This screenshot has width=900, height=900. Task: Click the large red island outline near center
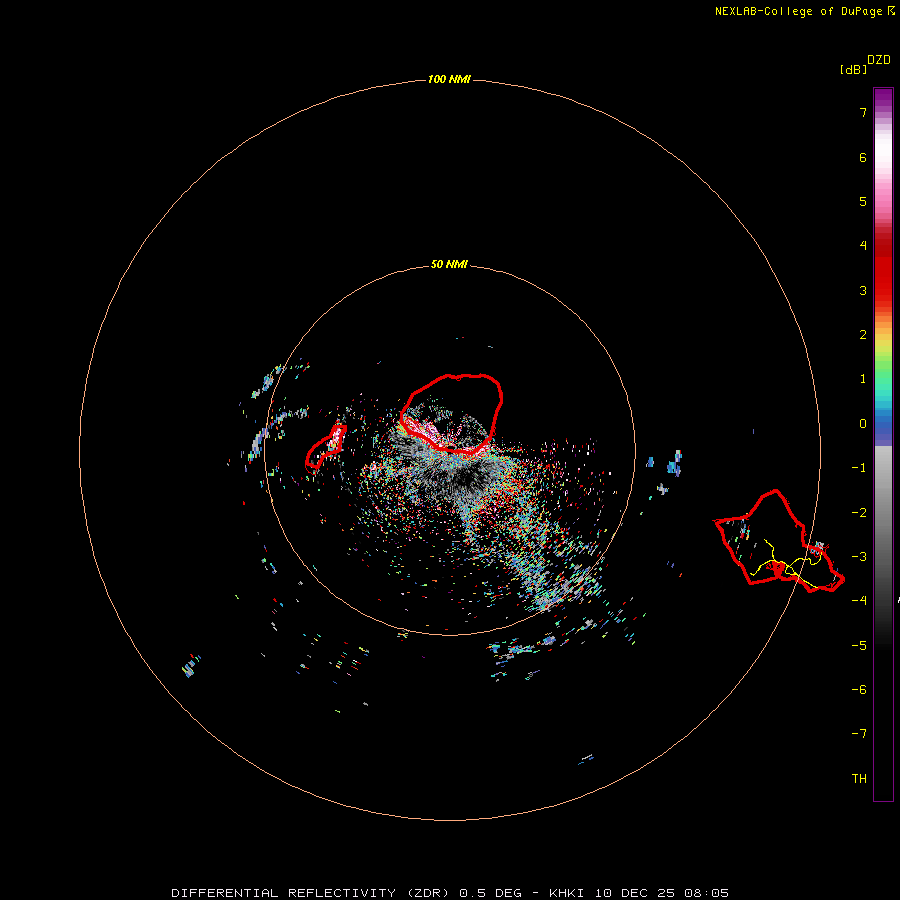[x=451, y=414]
